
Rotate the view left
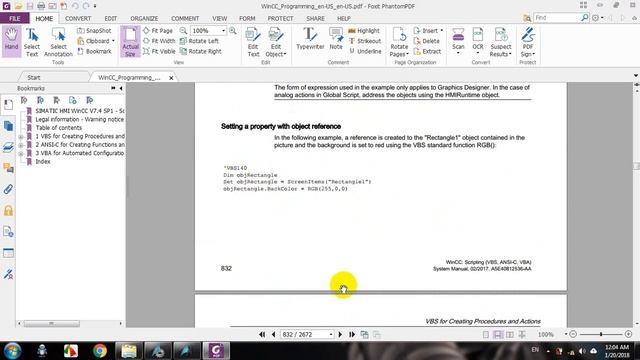[x=199, y=41]
